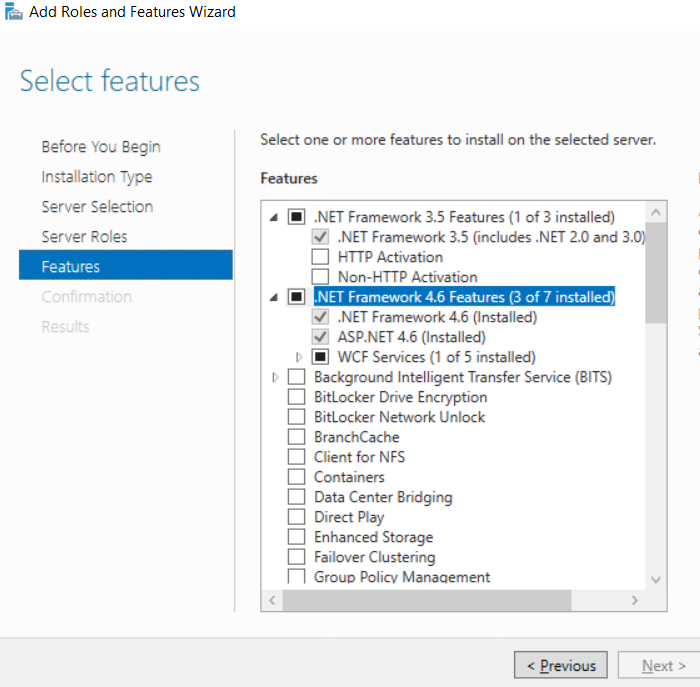The image size is (700, 687).
Task: Expand Background Intelligent Transfer Service node
Action: [275, 377]
